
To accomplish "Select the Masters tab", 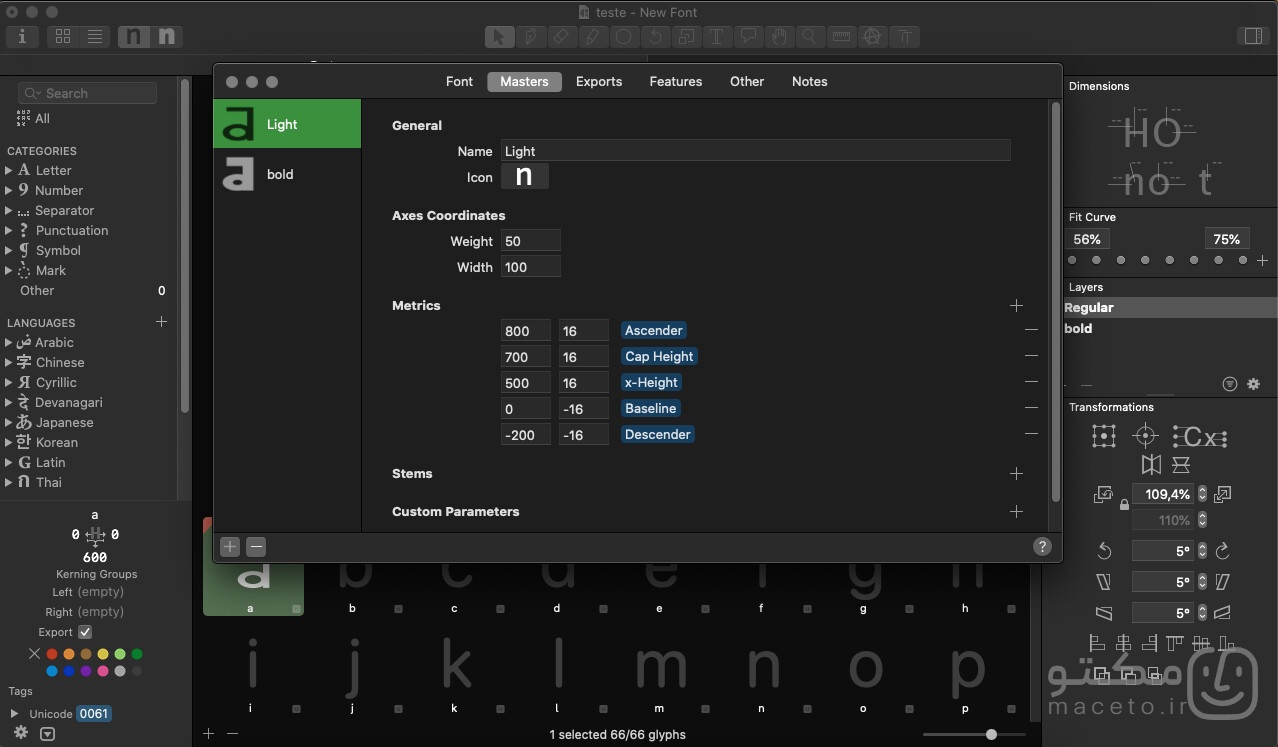I will point(525,81).
